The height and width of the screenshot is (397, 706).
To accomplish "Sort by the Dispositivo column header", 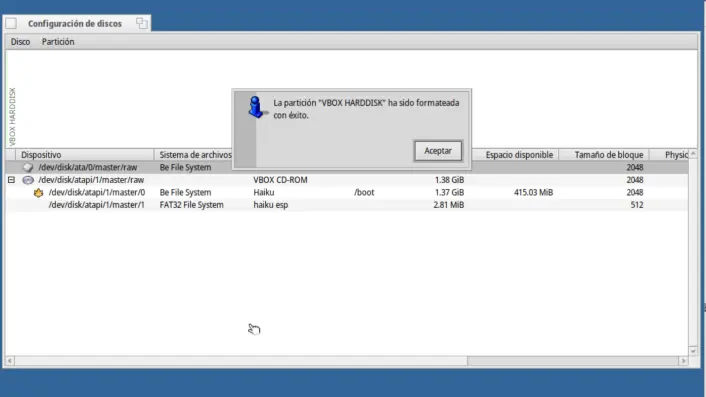I will coord(85,155).
